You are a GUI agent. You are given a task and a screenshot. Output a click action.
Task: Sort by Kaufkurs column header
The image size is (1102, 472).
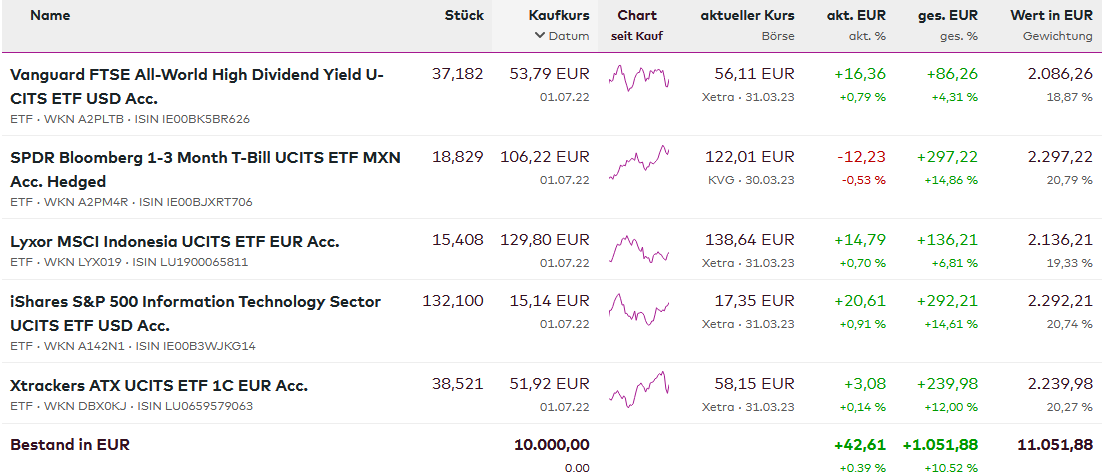[559, 15]
